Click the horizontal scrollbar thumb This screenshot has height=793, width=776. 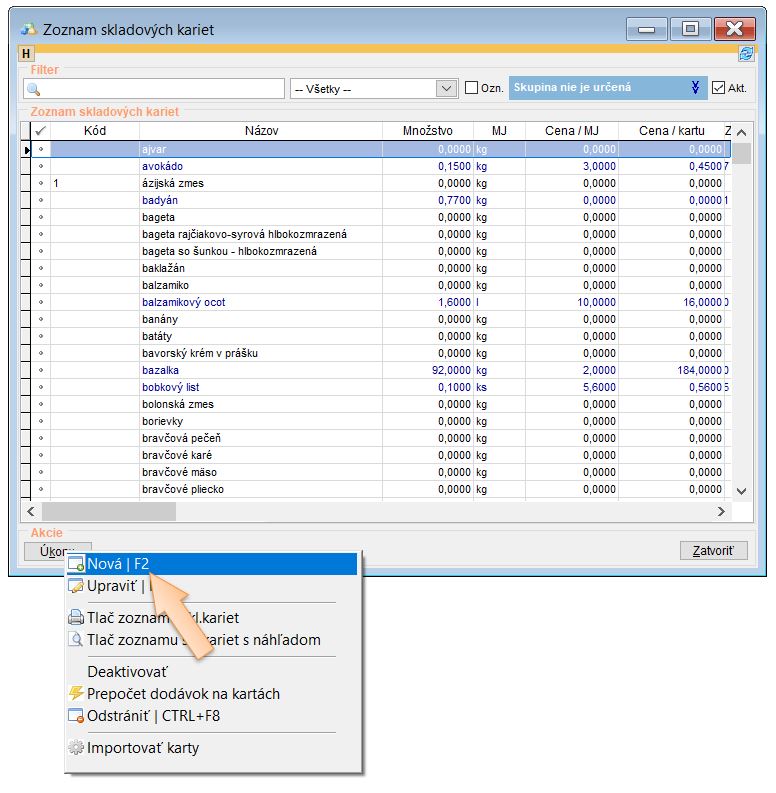tap(108, 512)
